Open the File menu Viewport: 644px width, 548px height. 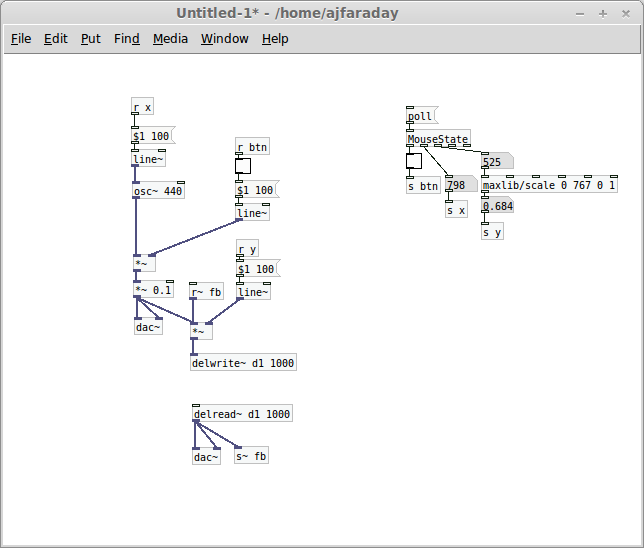point(21,39)
